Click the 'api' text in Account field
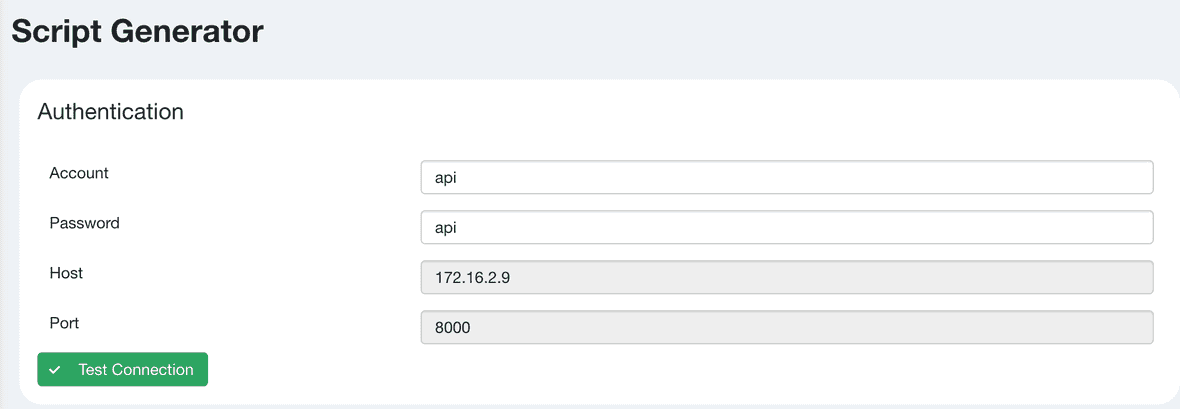Image resolution: width=1180 pixels, height=409 pixels. click(x=446, y=178)
